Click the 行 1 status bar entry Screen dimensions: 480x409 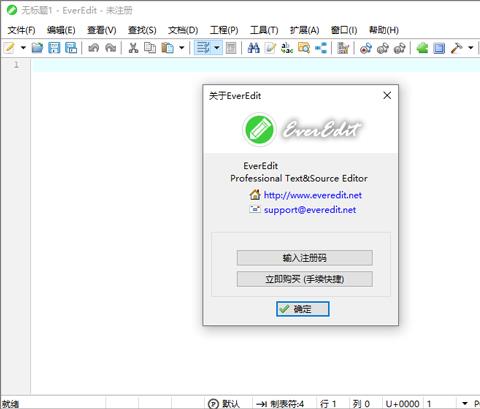(328, 404)
